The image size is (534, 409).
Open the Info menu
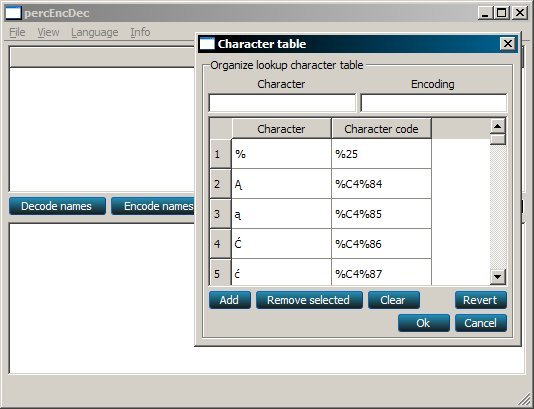pos(140,32)
